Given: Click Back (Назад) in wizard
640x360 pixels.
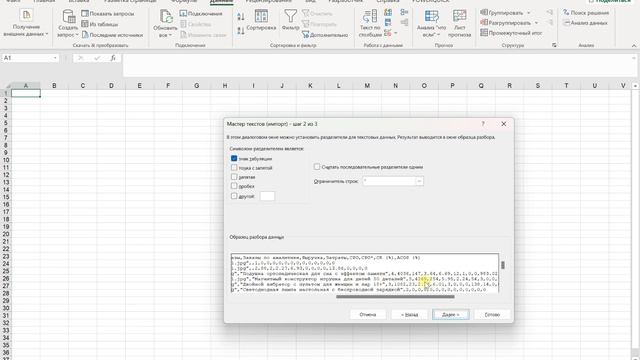Looking at the screenshot, I should pyautogui.click(x=409, y=315).
